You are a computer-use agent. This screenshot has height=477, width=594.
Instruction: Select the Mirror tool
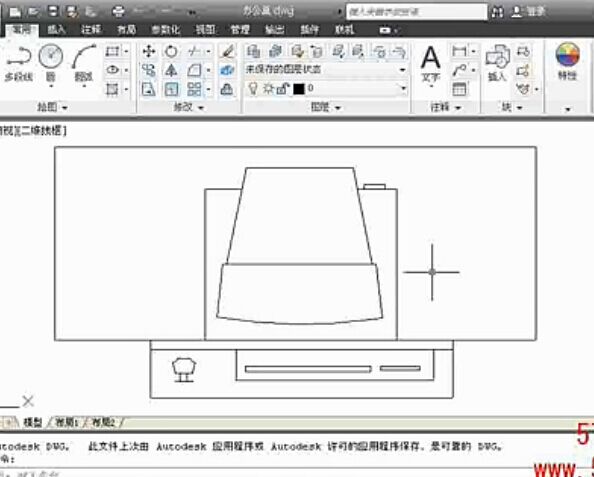(x=171, y=70)
